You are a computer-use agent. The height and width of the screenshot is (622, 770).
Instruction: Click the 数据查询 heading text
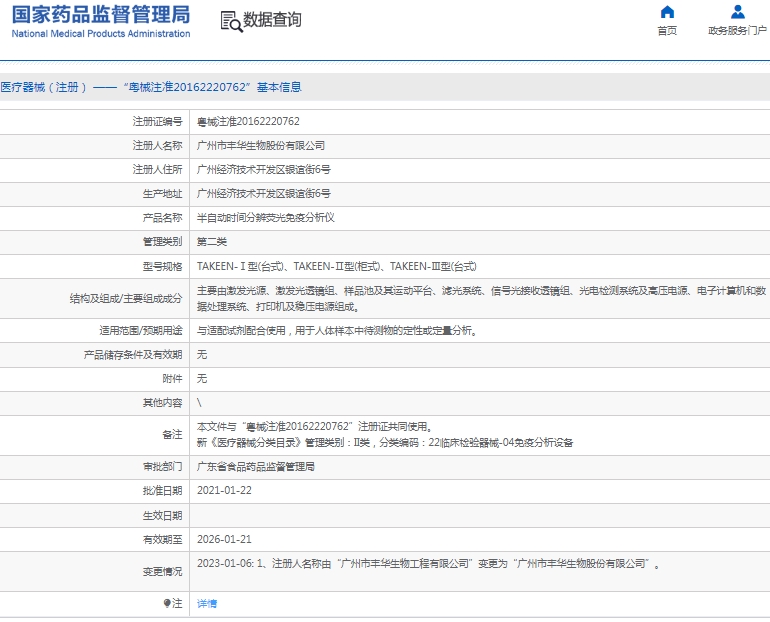coord(273,20)
